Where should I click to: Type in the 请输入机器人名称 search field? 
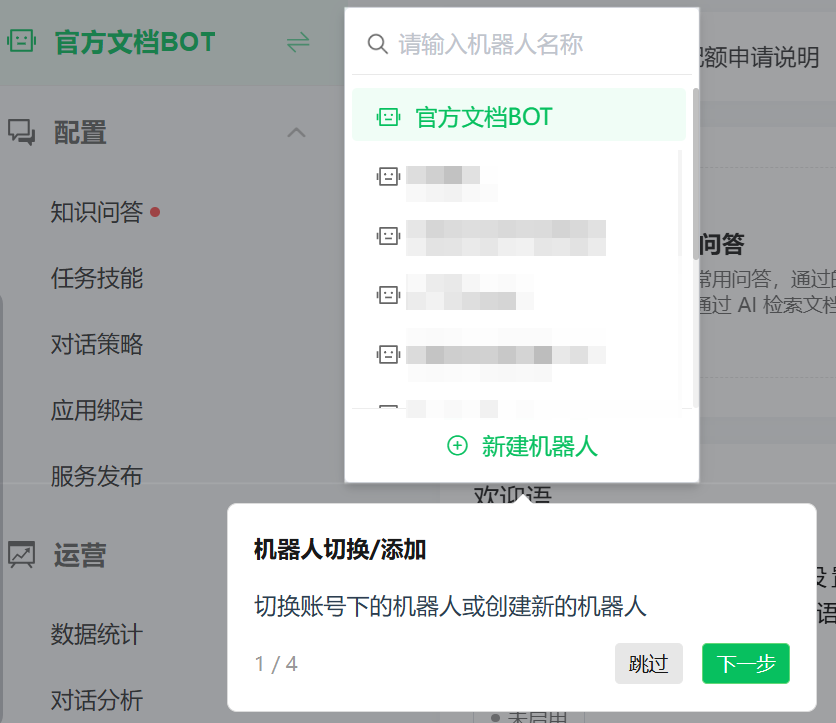530,44
